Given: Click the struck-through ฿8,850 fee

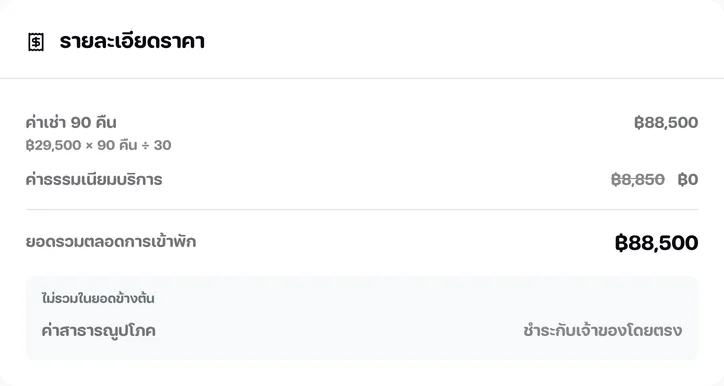Looking at the screenshot, I should pos(638,179).
